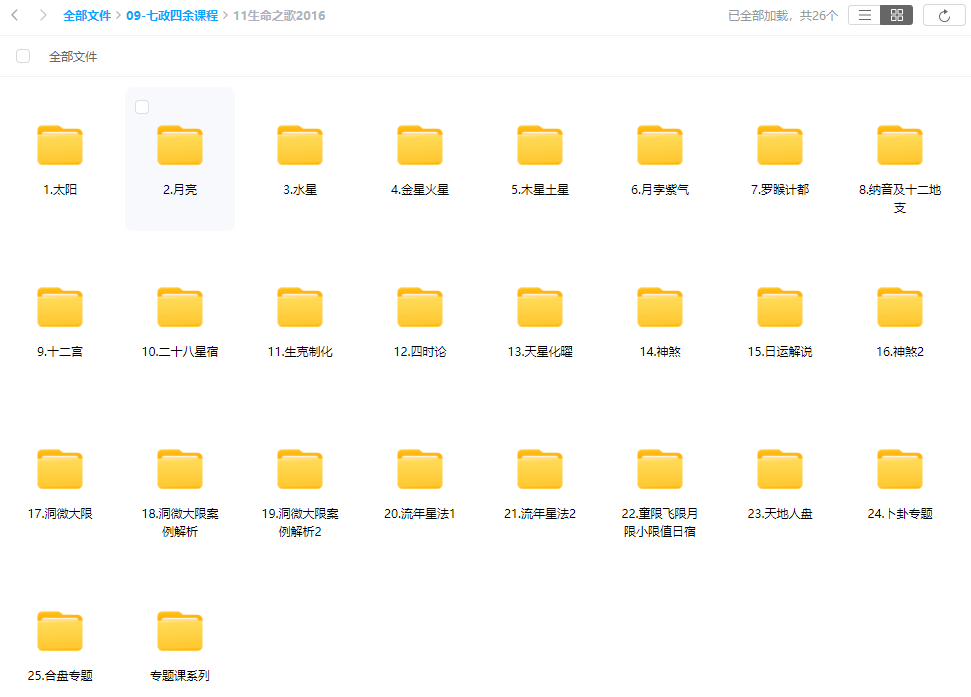Open the 15.日运解说 folder icon
Image resolution: width=971 pixels, height=697 pixels.
780,307
